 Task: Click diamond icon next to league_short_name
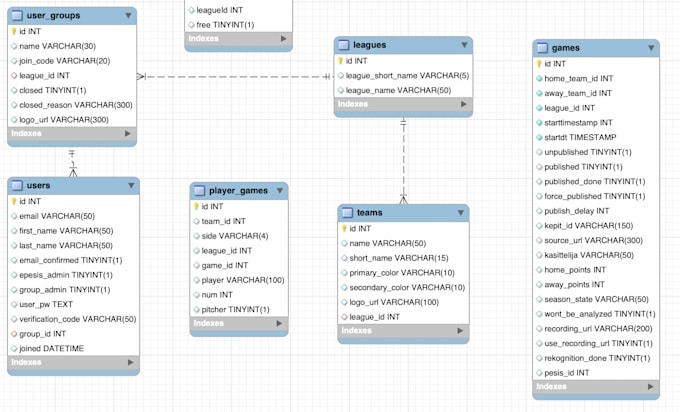(x=340, y=75)
